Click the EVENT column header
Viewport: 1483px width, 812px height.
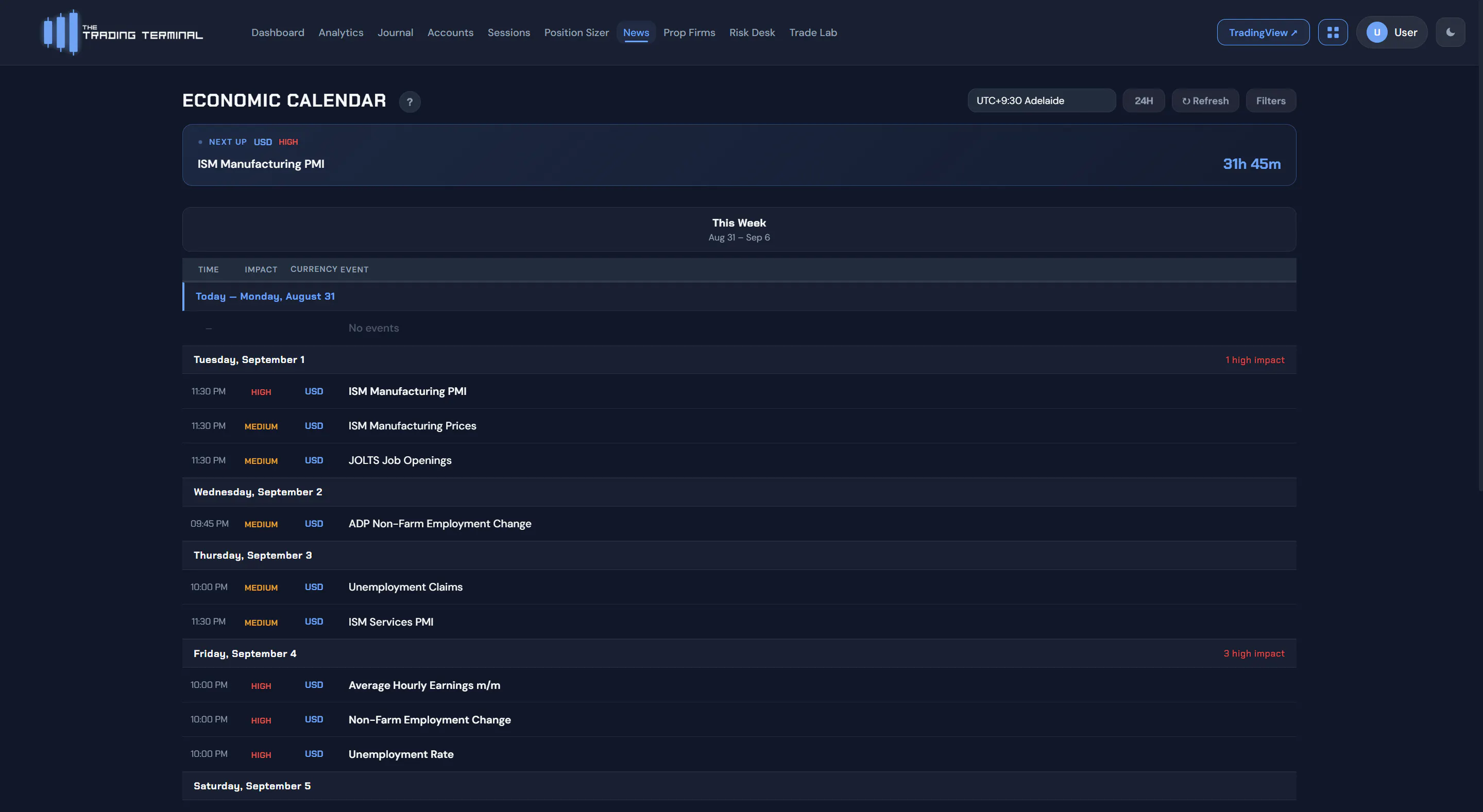pos(354,269)
